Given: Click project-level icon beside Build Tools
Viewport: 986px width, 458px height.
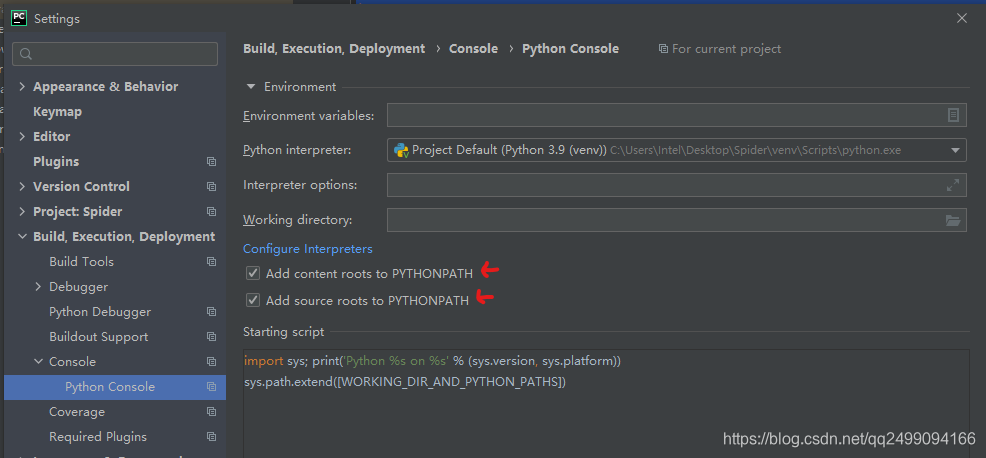Looking at the screenshot, I should (211, 262).
